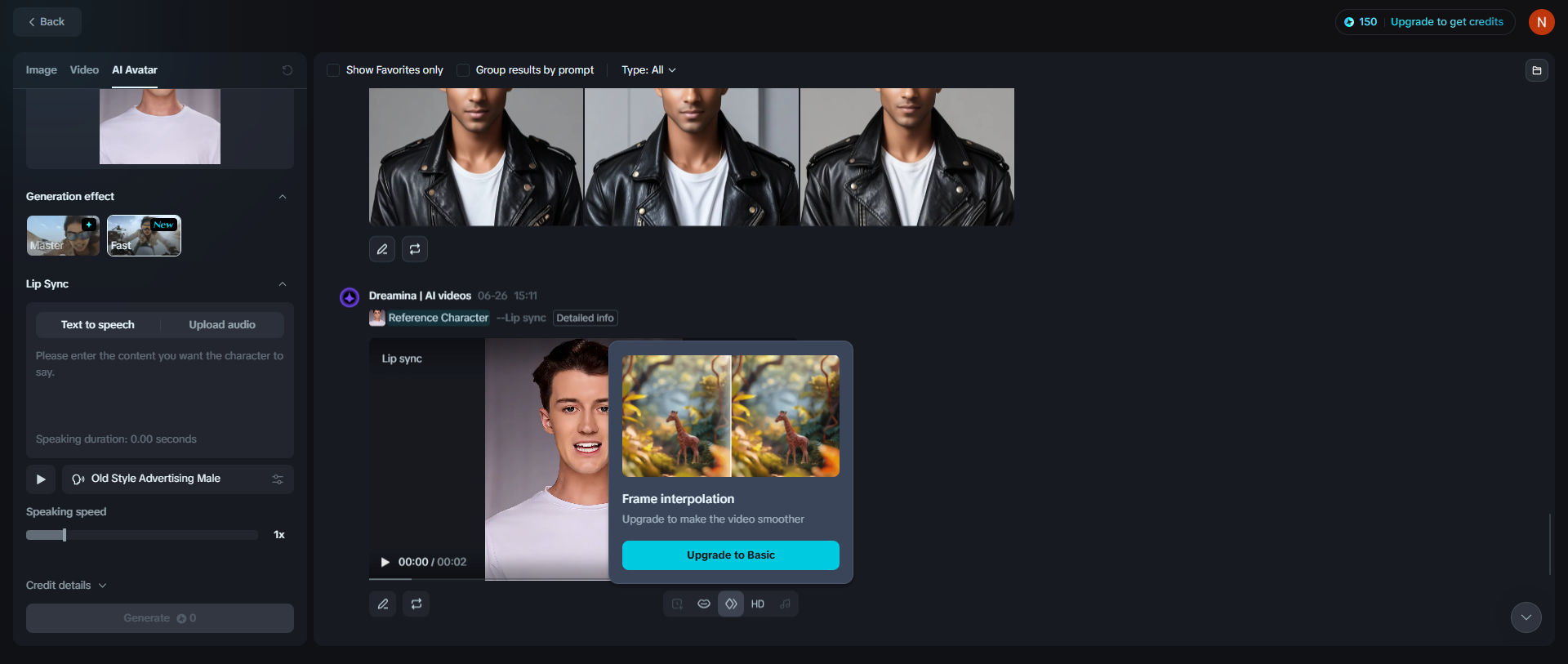The image size is (1568, 664).
Task: Click the Frame interpolation heading
Action: click(x=678, y=499)
